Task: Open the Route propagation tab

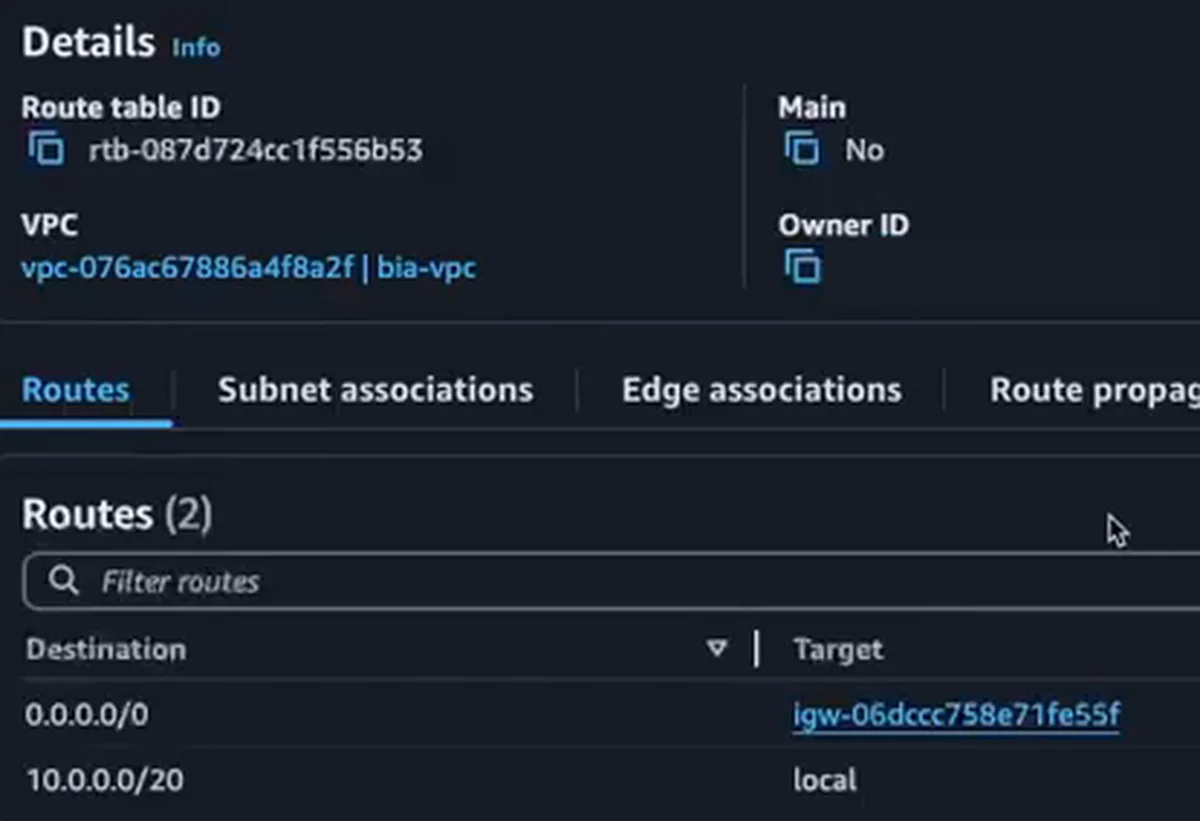Action: point(1095,389)
